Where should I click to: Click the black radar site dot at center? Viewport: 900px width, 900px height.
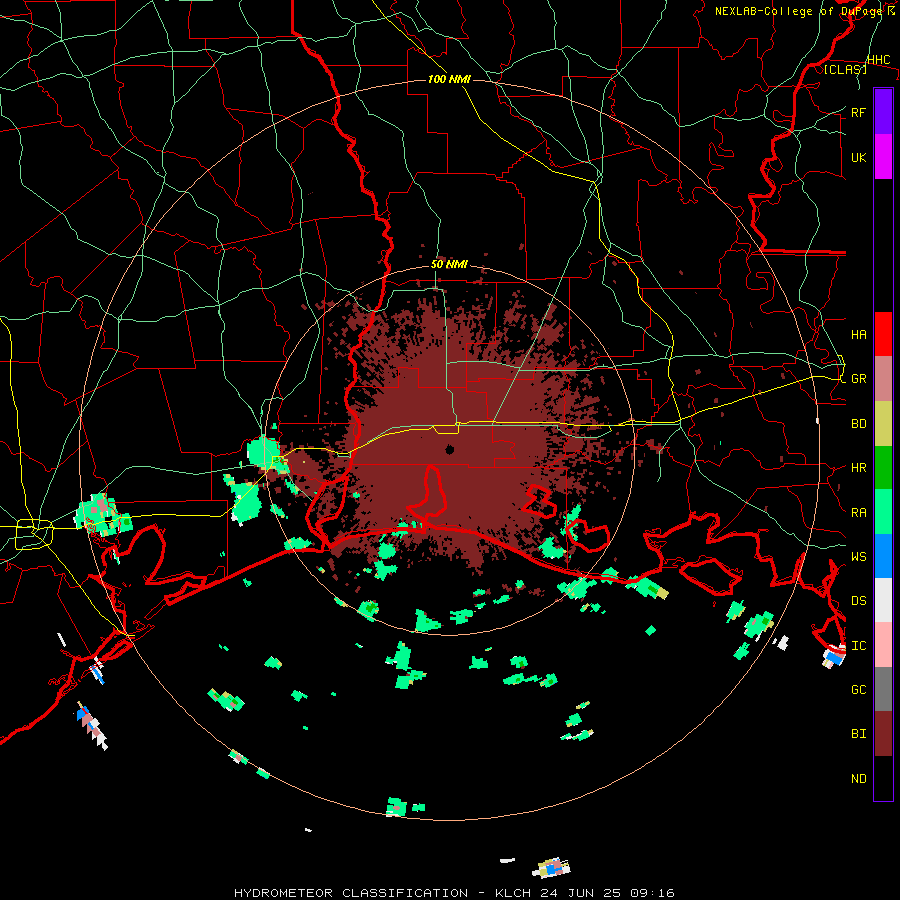click(449, 449)
